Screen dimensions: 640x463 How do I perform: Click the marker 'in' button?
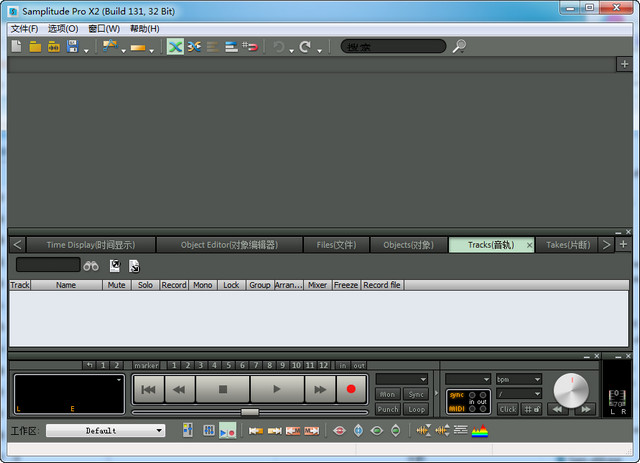click(342, 365)
